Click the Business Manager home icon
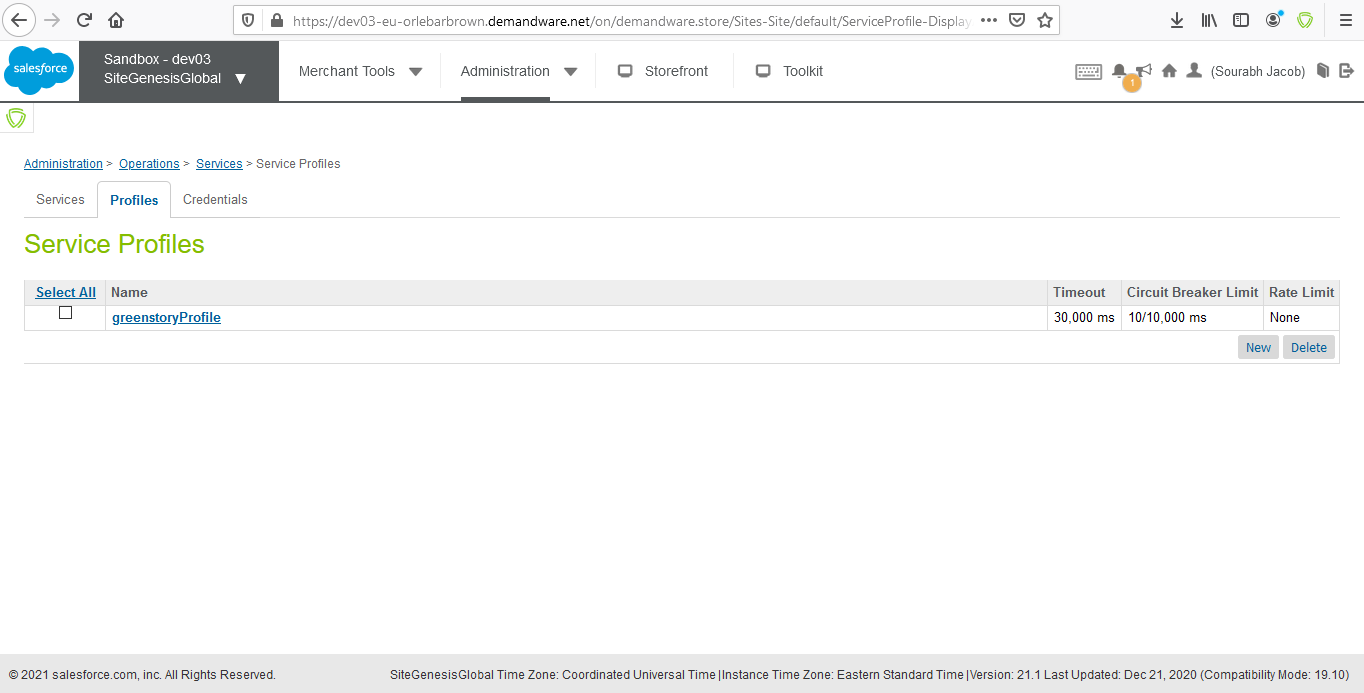 [1169, 71]
